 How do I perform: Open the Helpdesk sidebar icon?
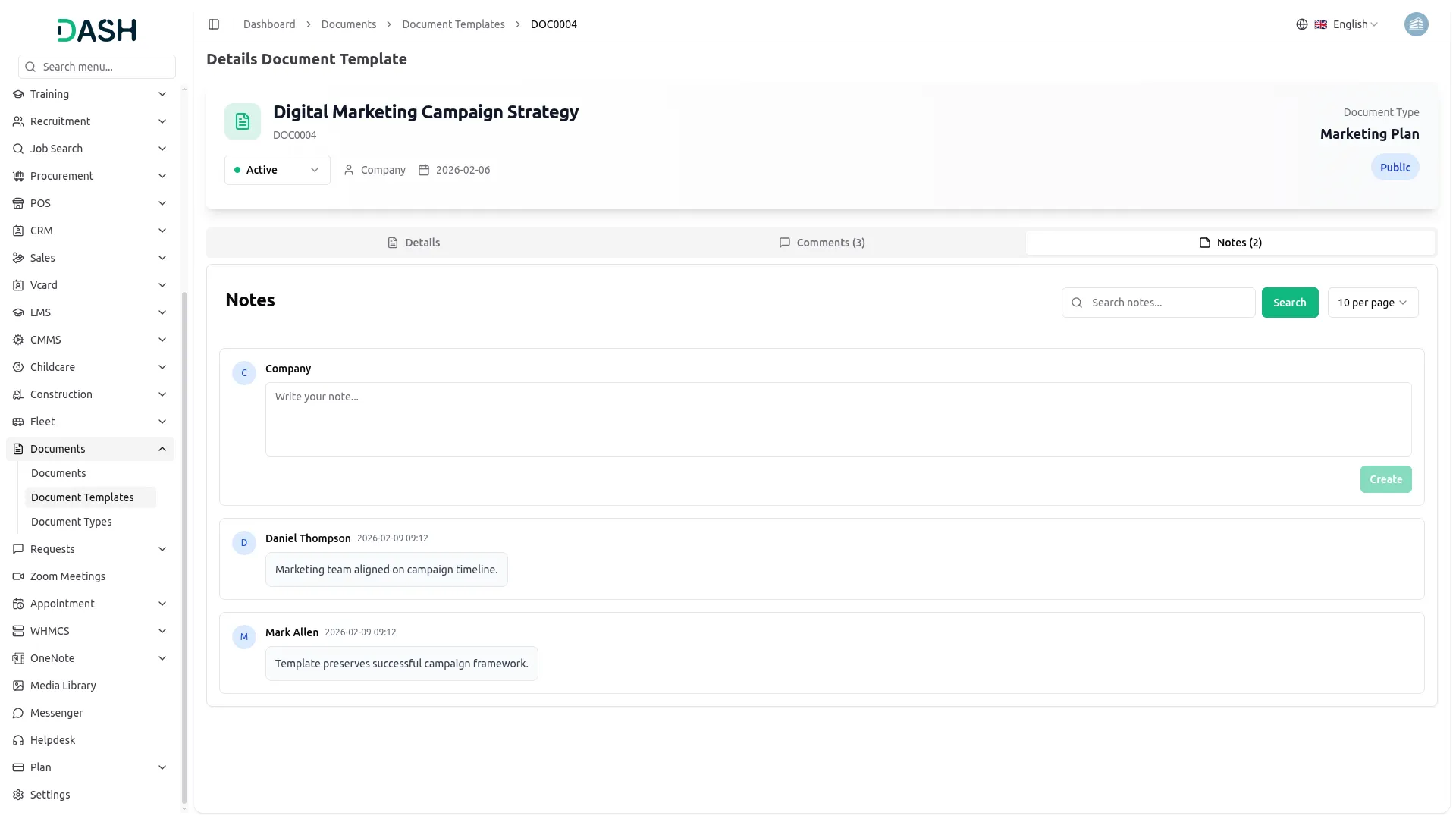[18, 740]
